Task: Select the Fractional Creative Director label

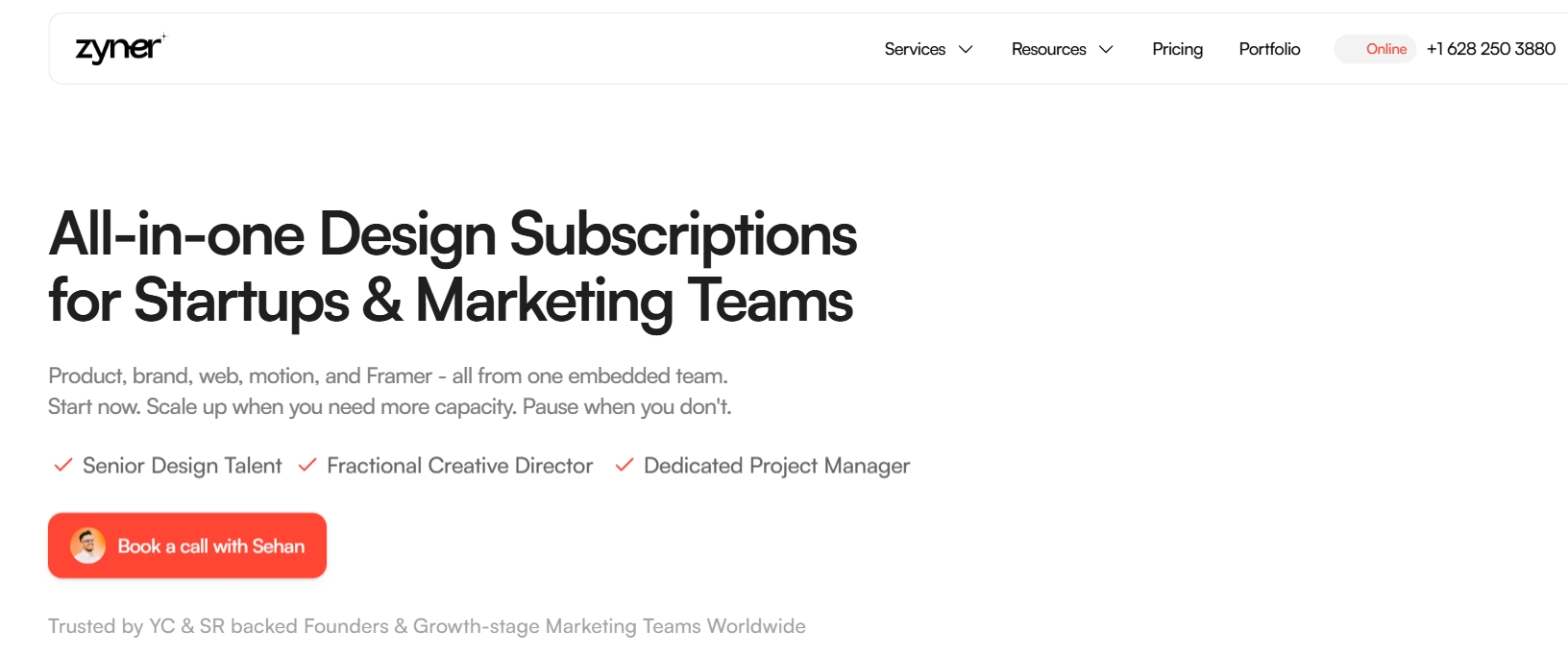Action: coord(460,466)
